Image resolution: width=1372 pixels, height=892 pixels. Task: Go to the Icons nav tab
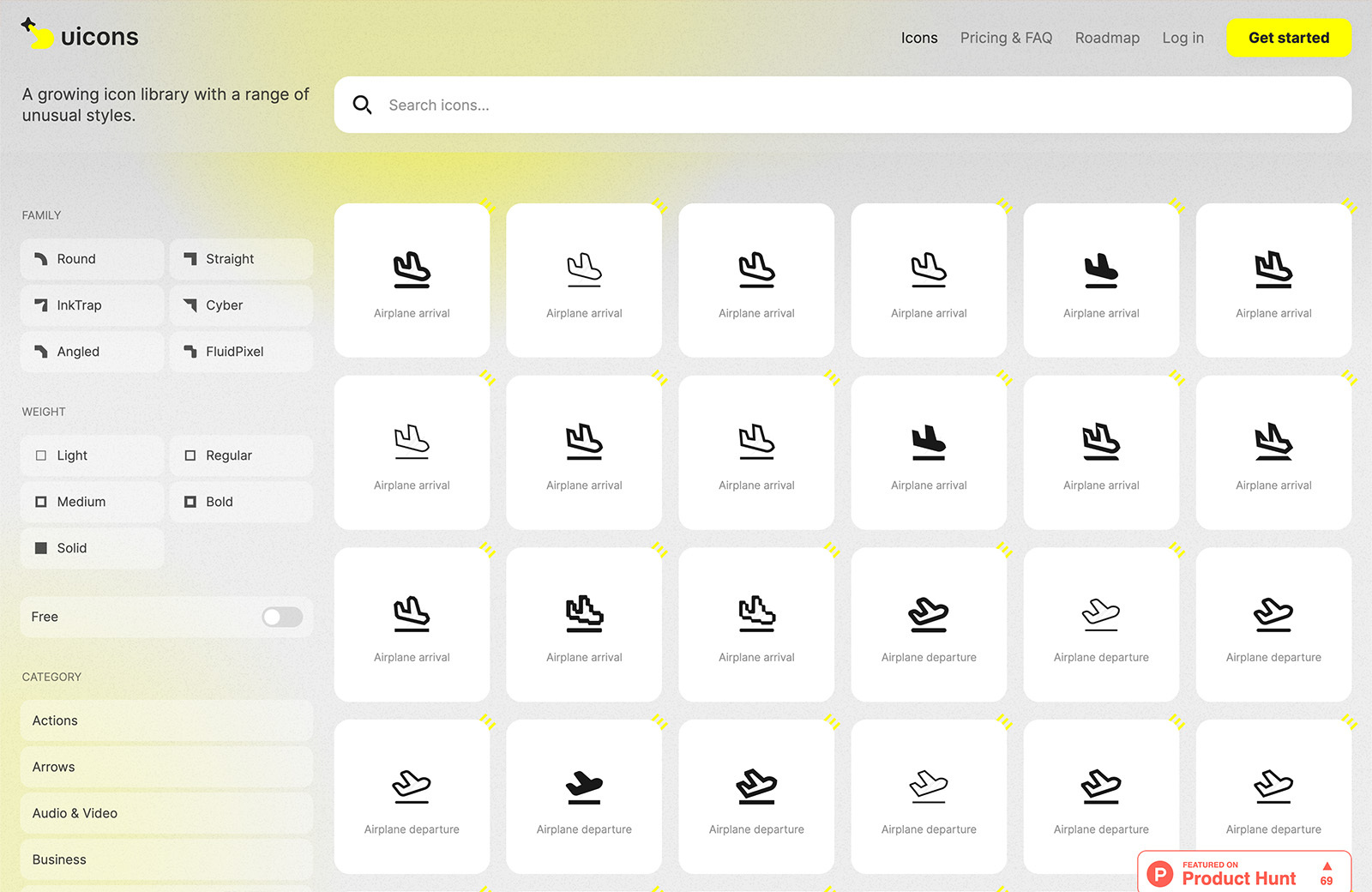click(x=919, y=38)
